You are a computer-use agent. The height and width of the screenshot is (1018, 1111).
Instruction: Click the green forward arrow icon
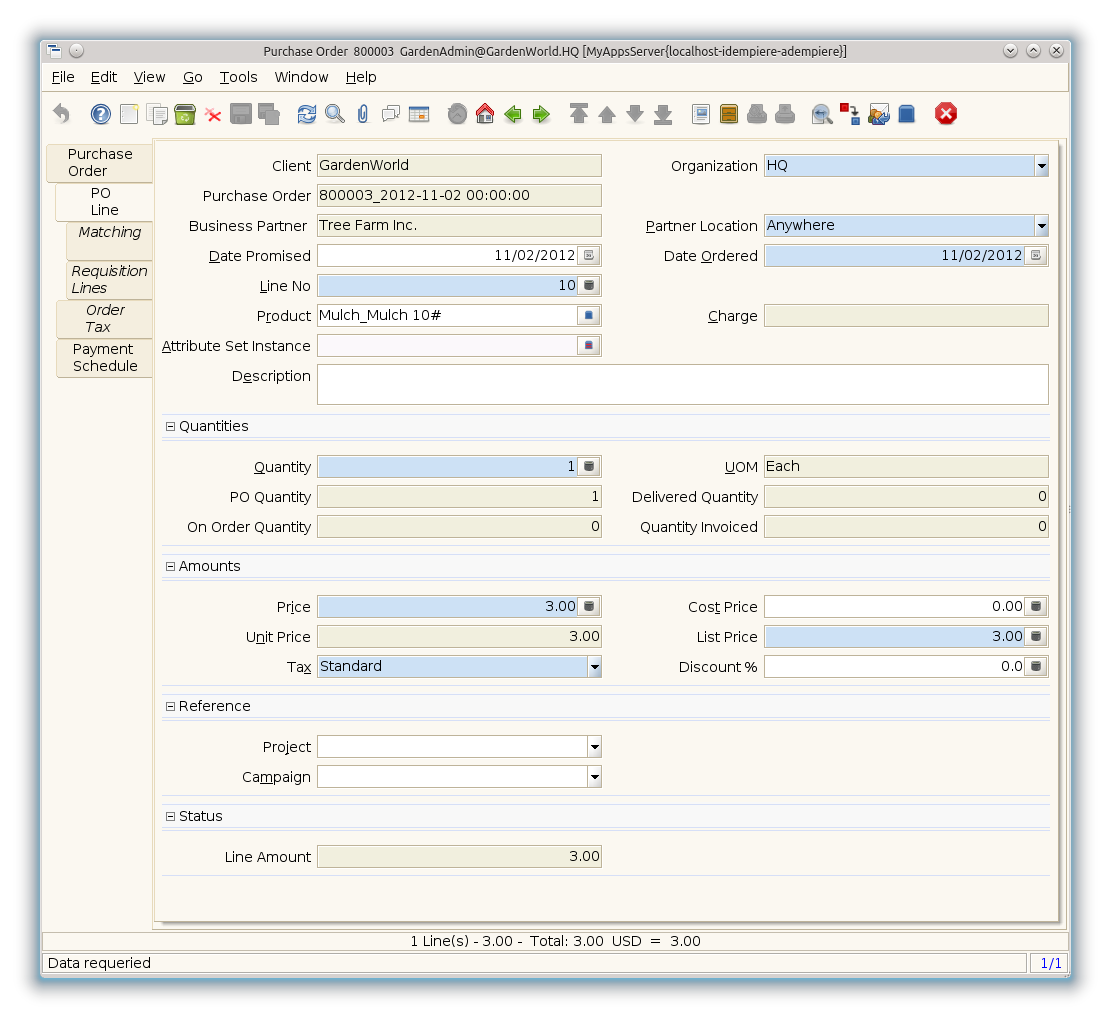541,114
